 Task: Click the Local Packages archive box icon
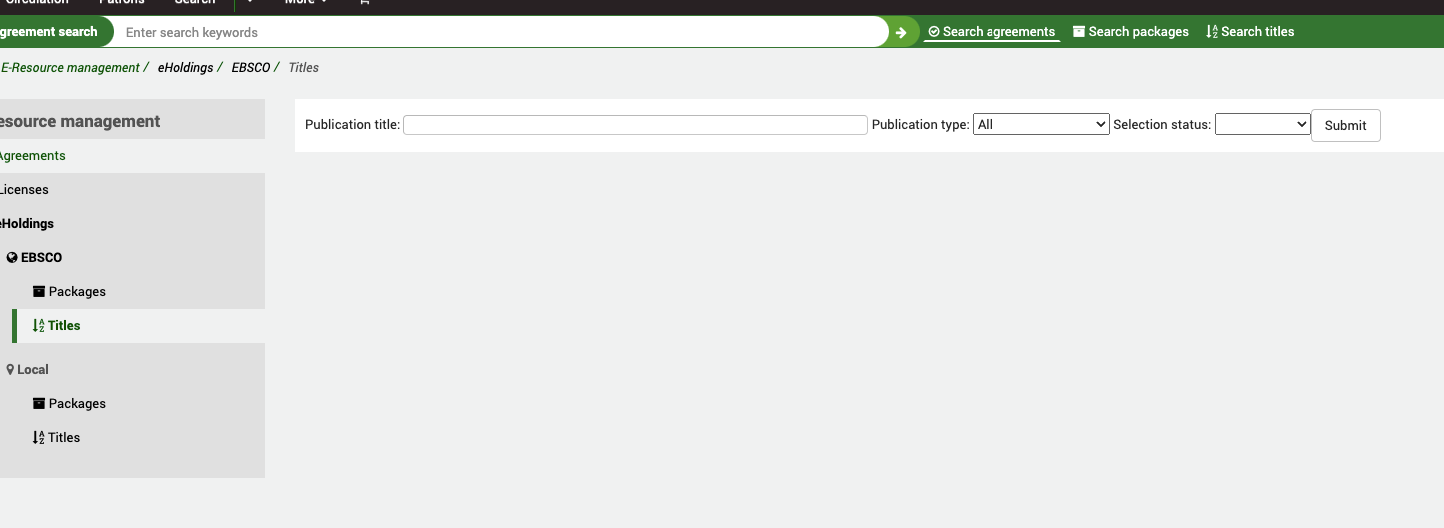click(39, 404)
